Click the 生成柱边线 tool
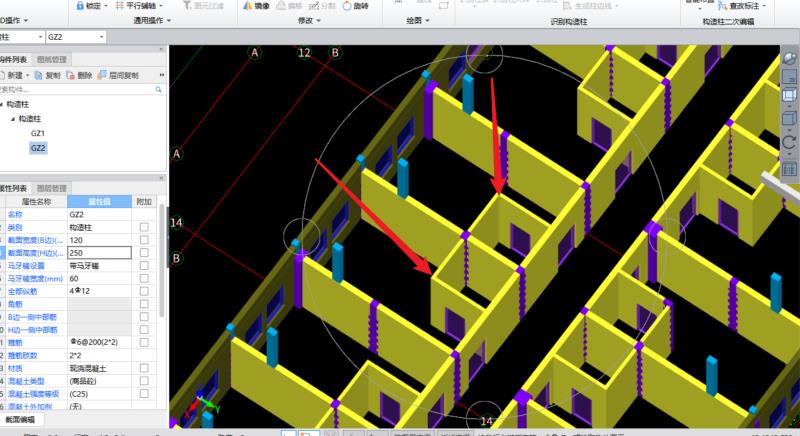 [591, 6]
